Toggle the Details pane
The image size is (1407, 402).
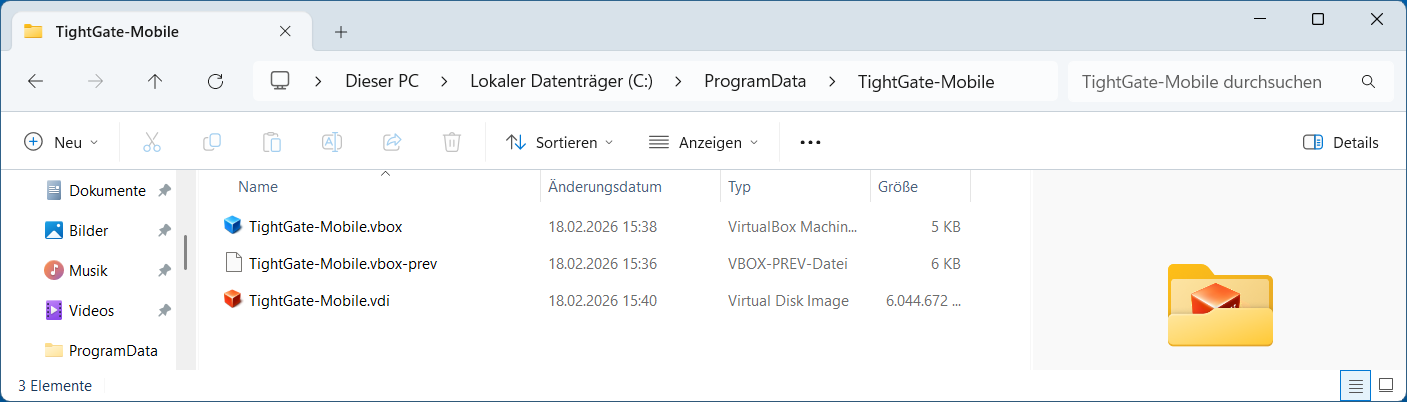pyautogui.click(x=1341, y=142)
